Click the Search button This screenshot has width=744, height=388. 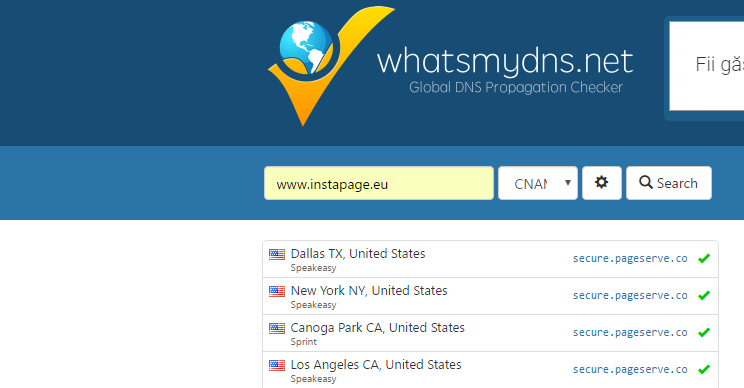point(669,183)
